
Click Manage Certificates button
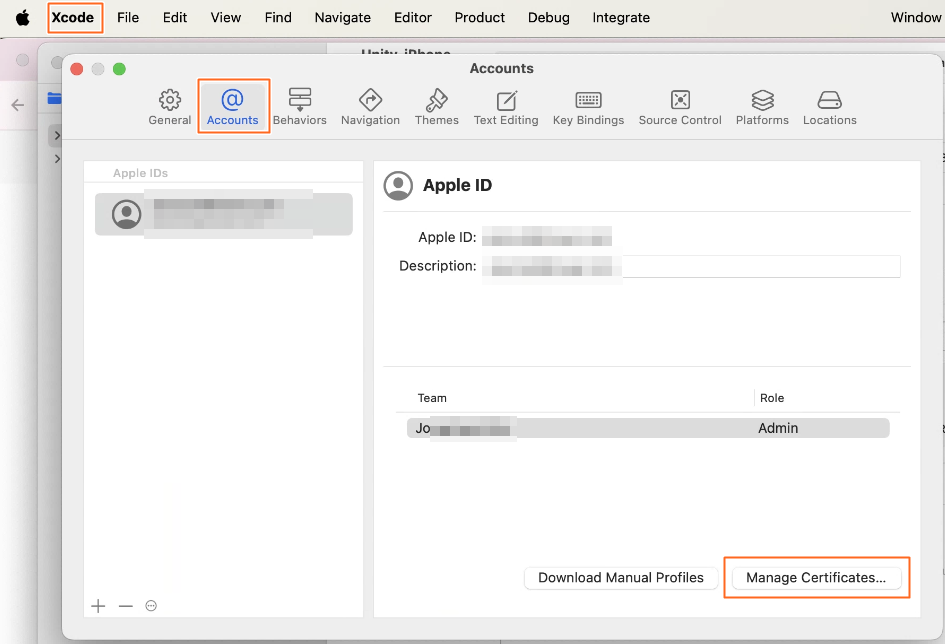[x=816, y=577]
